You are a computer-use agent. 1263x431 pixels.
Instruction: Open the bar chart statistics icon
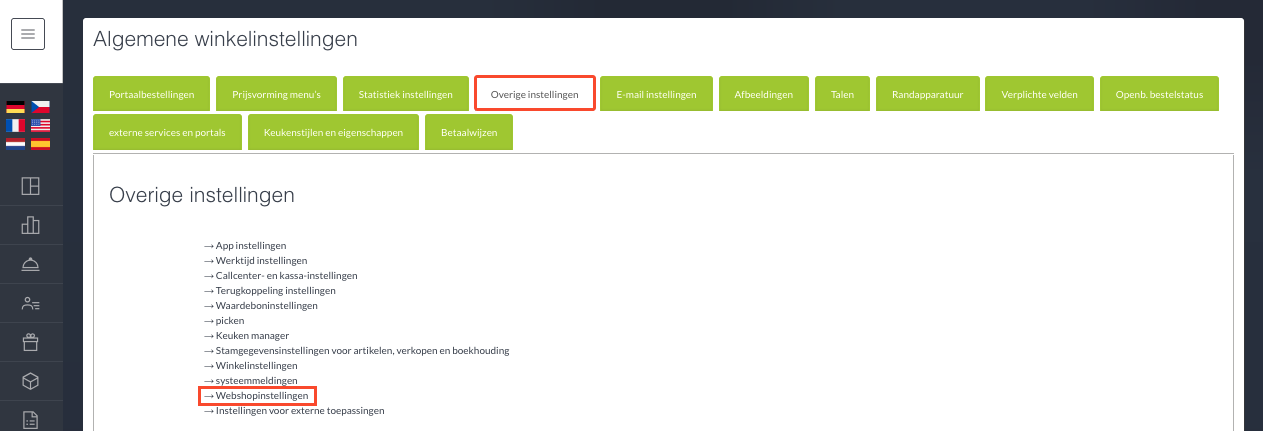pyautogui.click(x=30, y=225)
